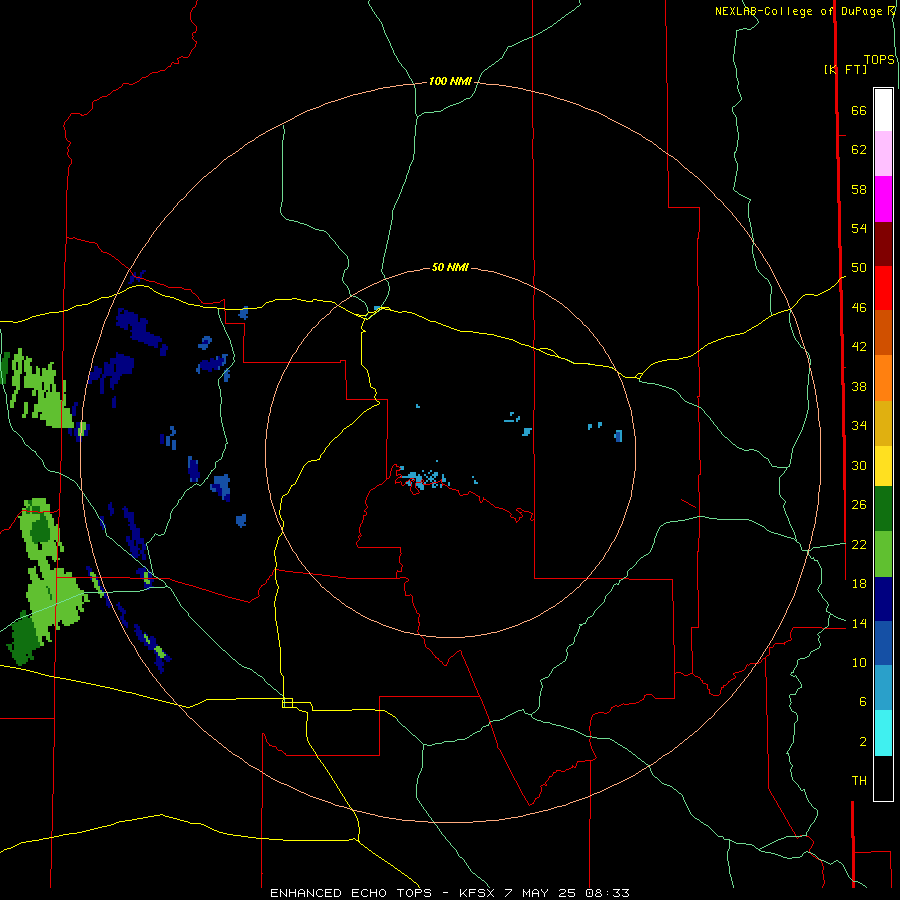Click the dark red legend swatch
The height and width of the screenshot is (900, 900).
click(883, 243)
